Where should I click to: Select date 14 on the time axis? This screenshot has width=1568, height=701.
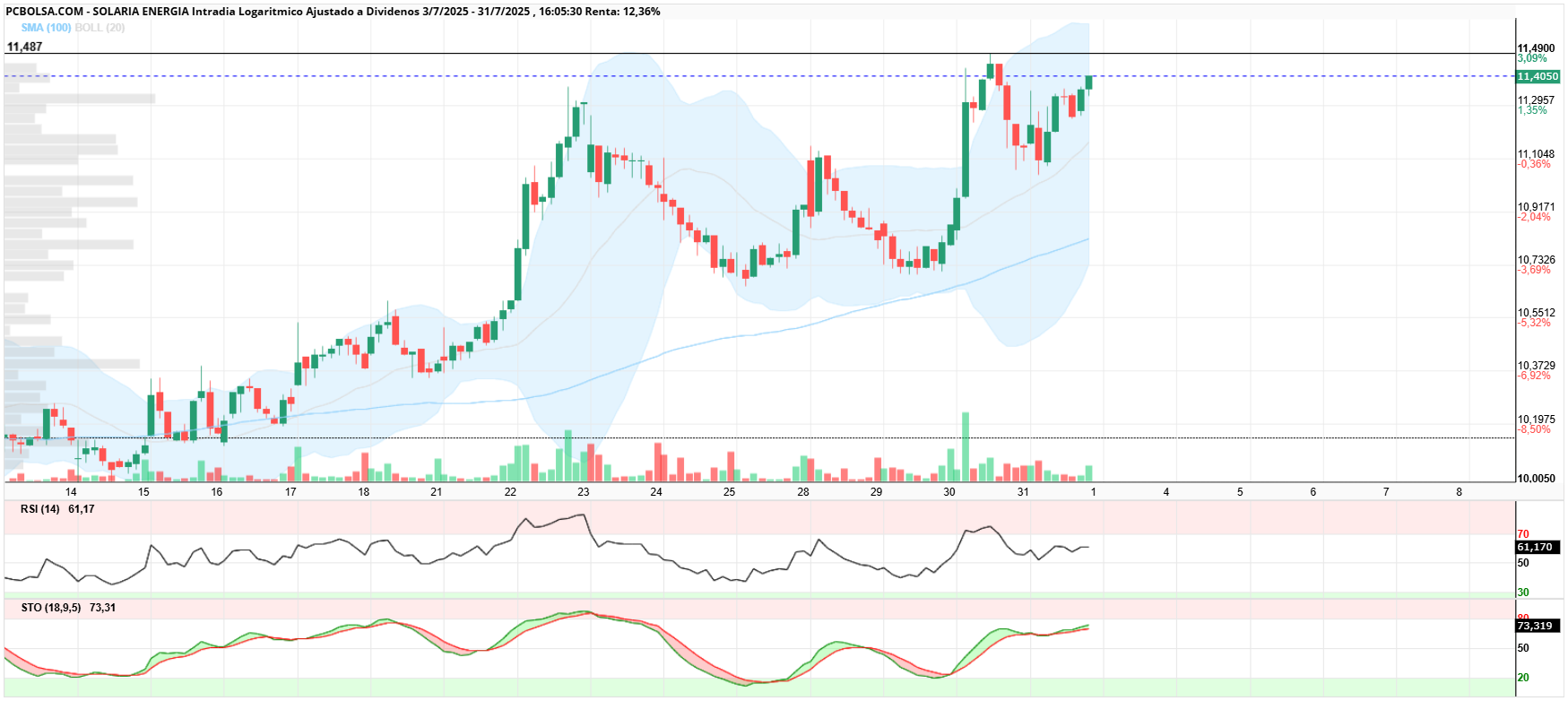[71, 491]
